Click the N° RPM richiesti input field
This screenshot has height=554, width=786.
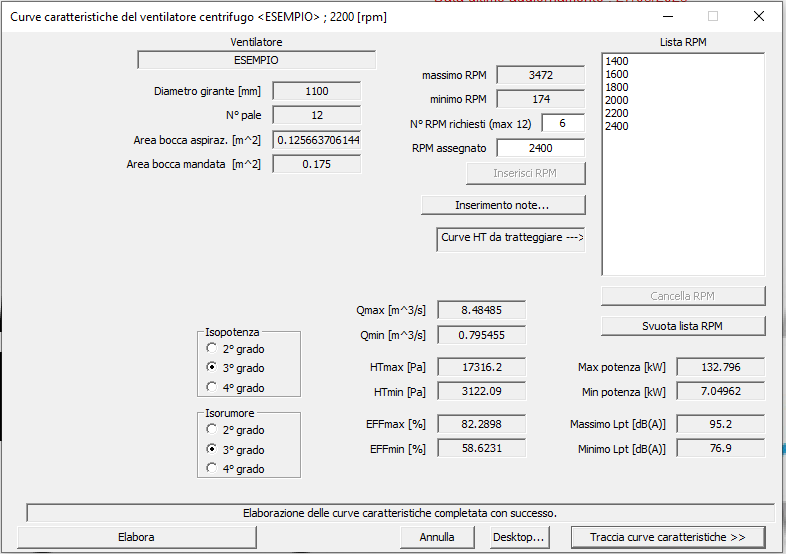click(563, 123)
